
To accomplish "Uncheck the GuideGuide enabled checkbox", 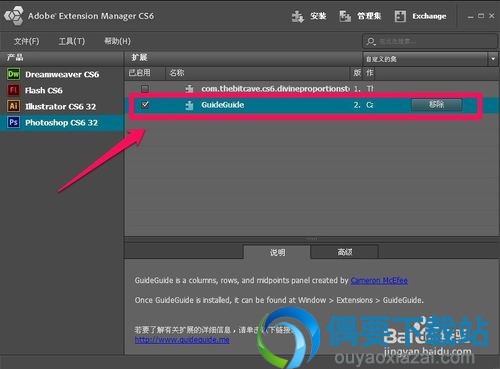I will coord(145,105).
